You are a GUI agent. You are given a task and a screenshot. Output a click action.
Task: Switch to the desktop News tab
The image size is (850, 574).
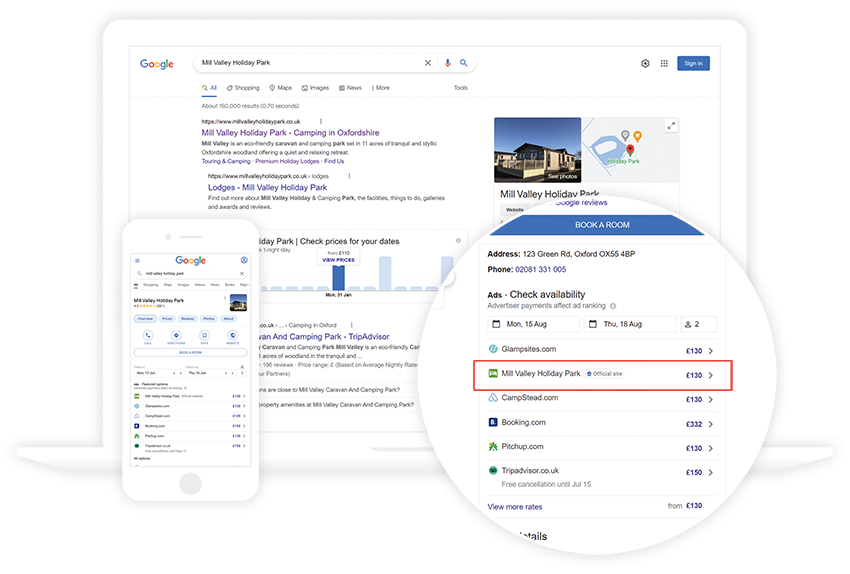tap(350, 88)
